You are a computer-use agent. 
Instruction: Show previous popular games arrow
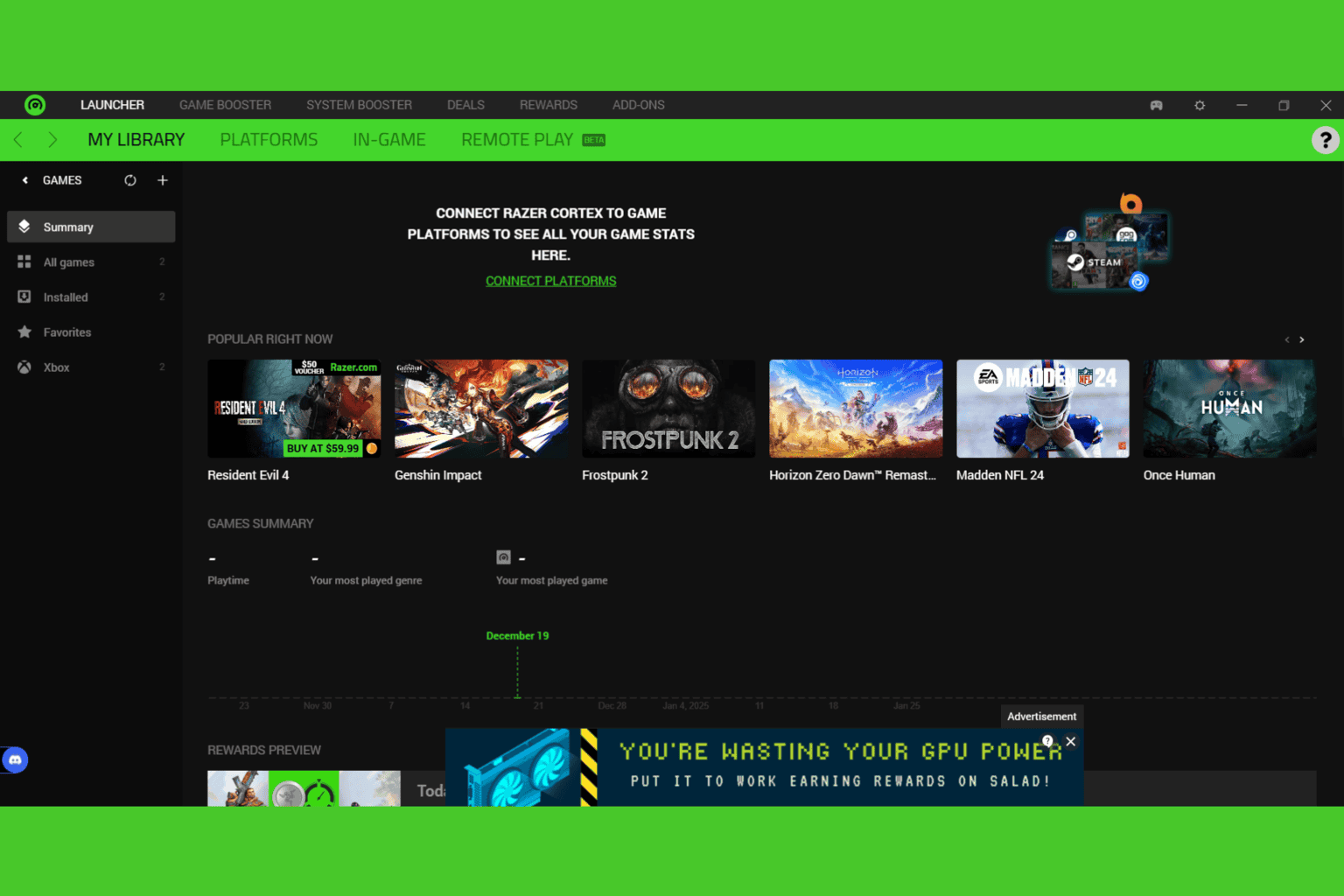coord(1286,339)
